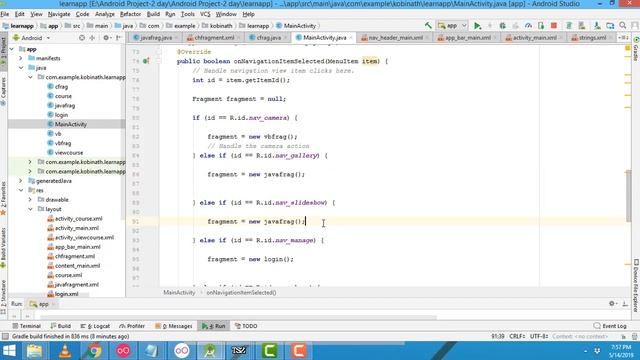This screenshot has height=360, width=640.
Task: Open the VCS menu
Action: tap(205, 14)
